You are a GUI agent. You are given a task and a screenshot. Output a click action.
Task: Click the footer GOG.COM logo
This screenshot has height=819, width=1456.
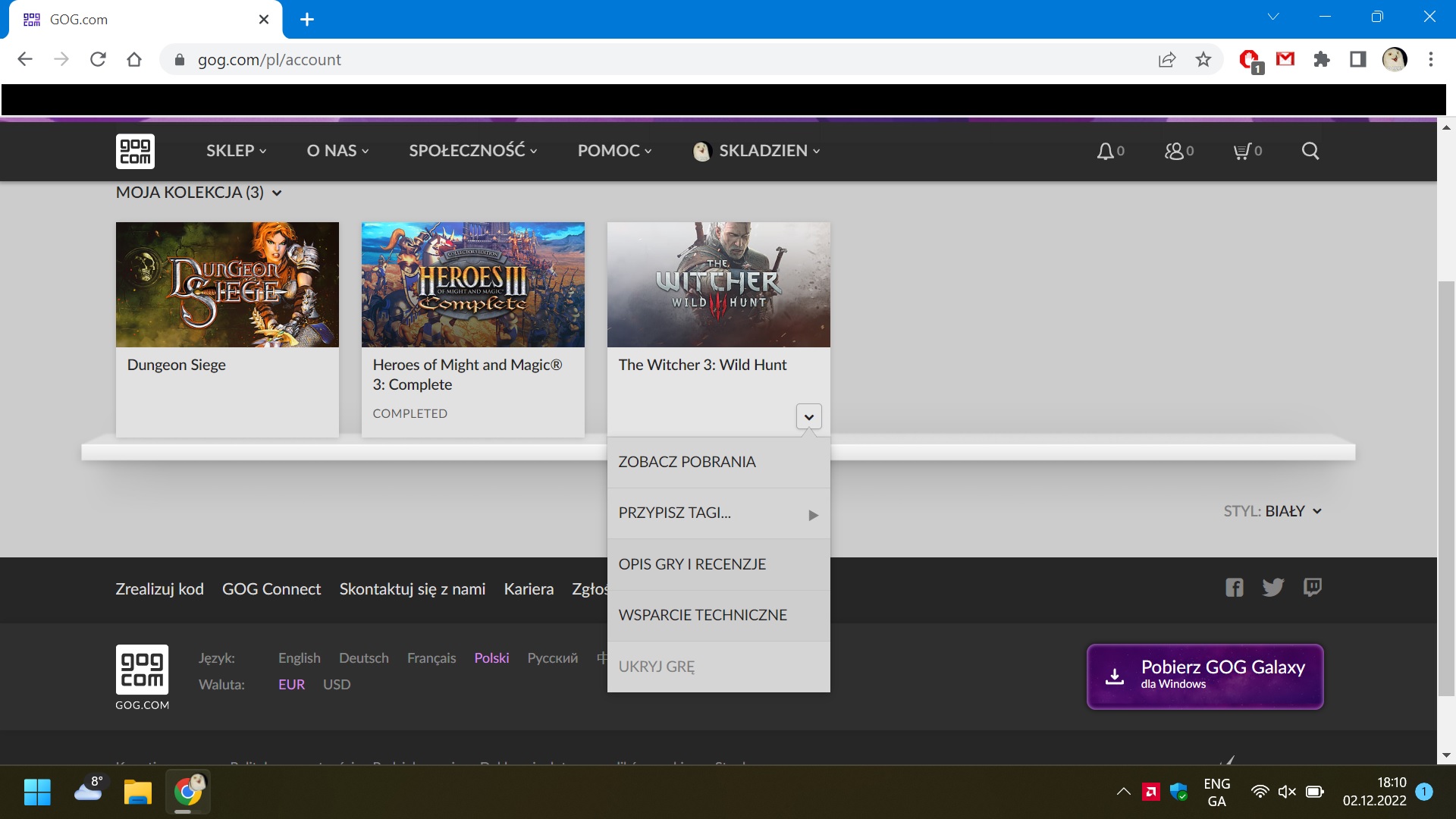[x=142, y=677]
